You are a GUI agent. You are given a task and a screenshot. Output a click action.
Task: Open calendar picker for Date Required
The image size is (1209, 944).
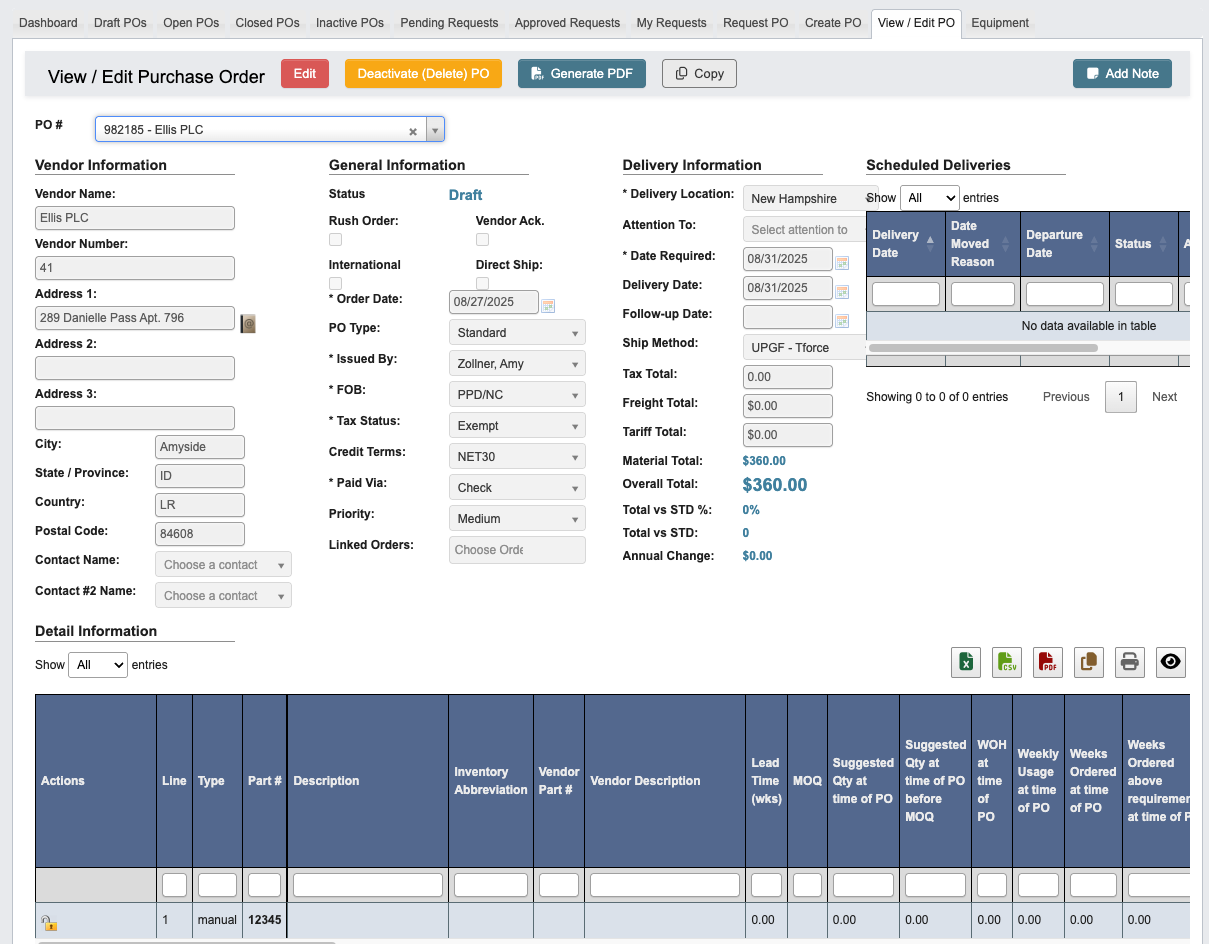[x=842, y=262]
